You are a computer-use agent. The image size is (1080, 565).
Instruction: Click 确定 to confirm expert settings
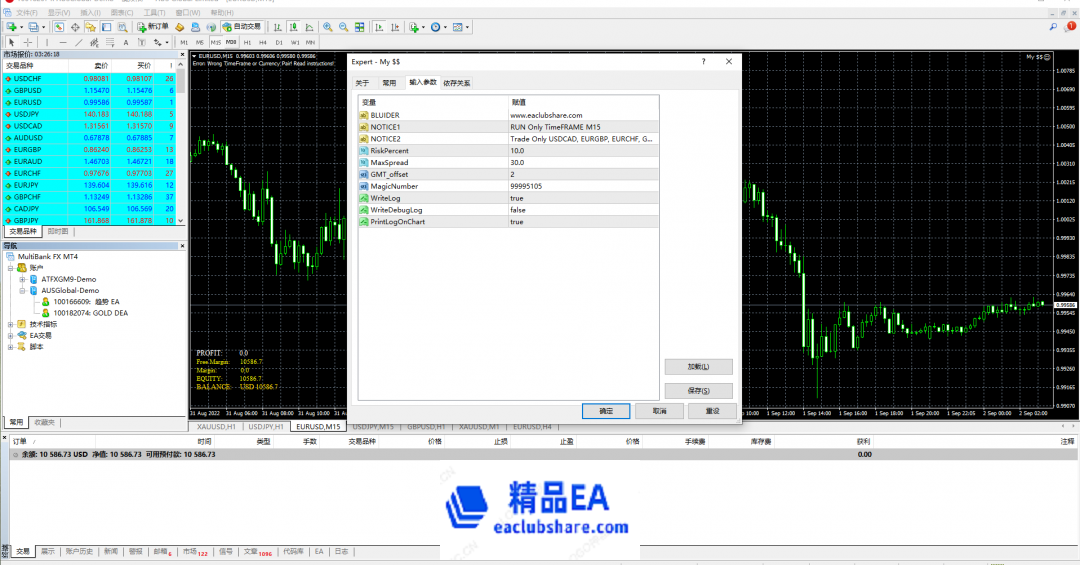point(606,411)
